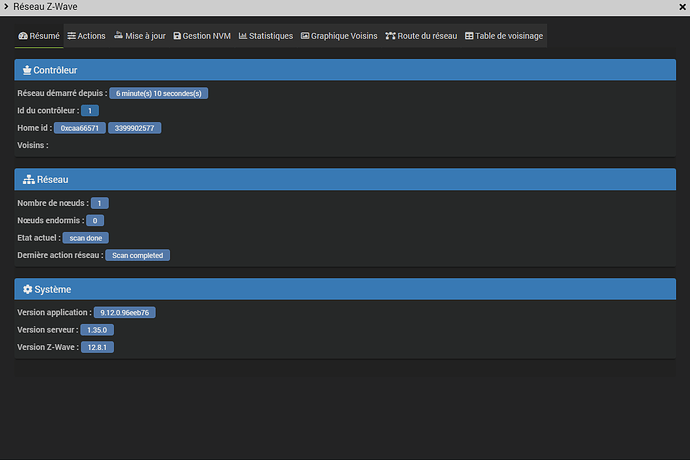Click the 'Version serveur' label
The width and height of the screenshot is (690, 460).
(x=46, y=330)
